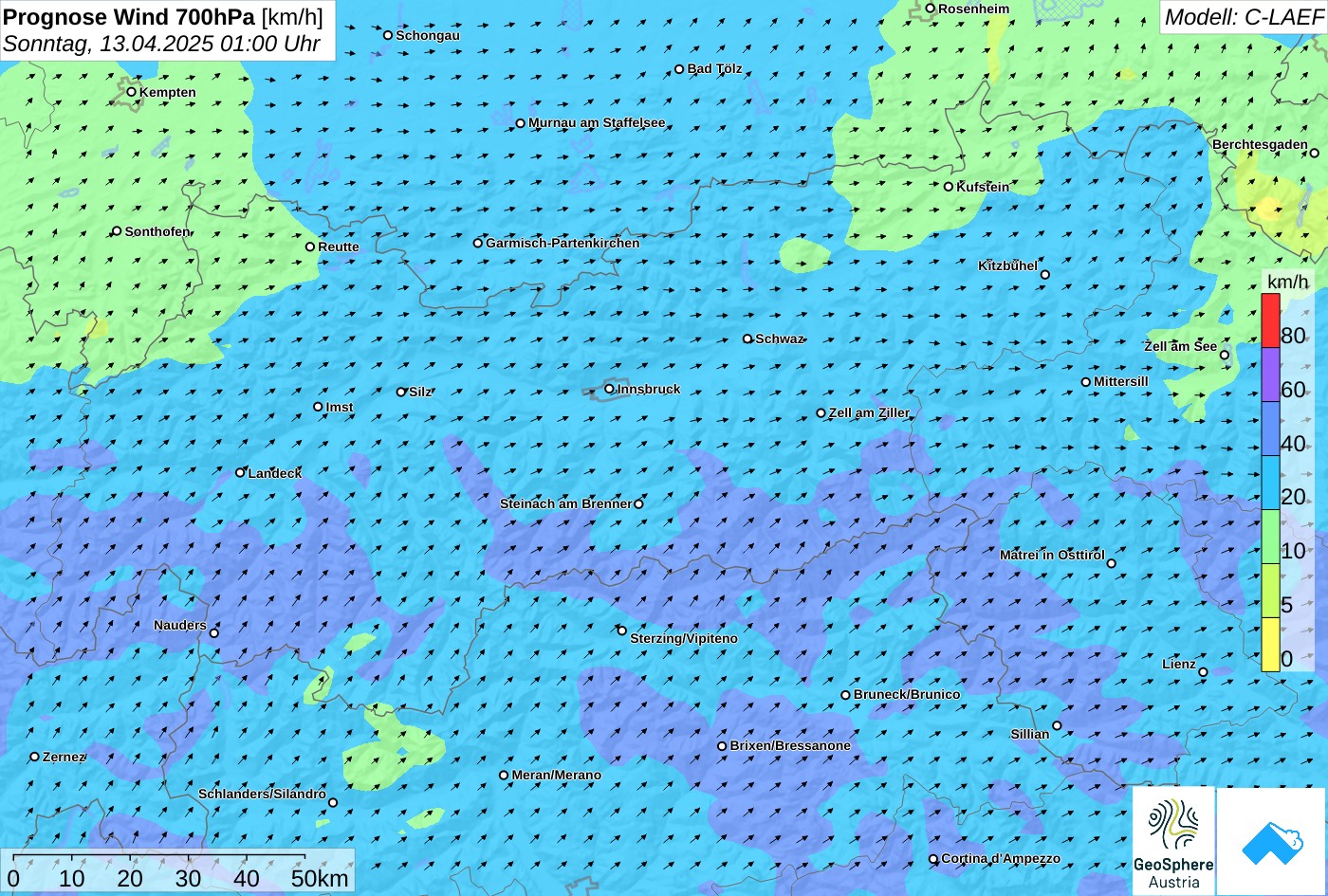Click the 'Steinach am Brenner' label
1328x896 pixels.
pyautogui.click(x=565, y=503)
